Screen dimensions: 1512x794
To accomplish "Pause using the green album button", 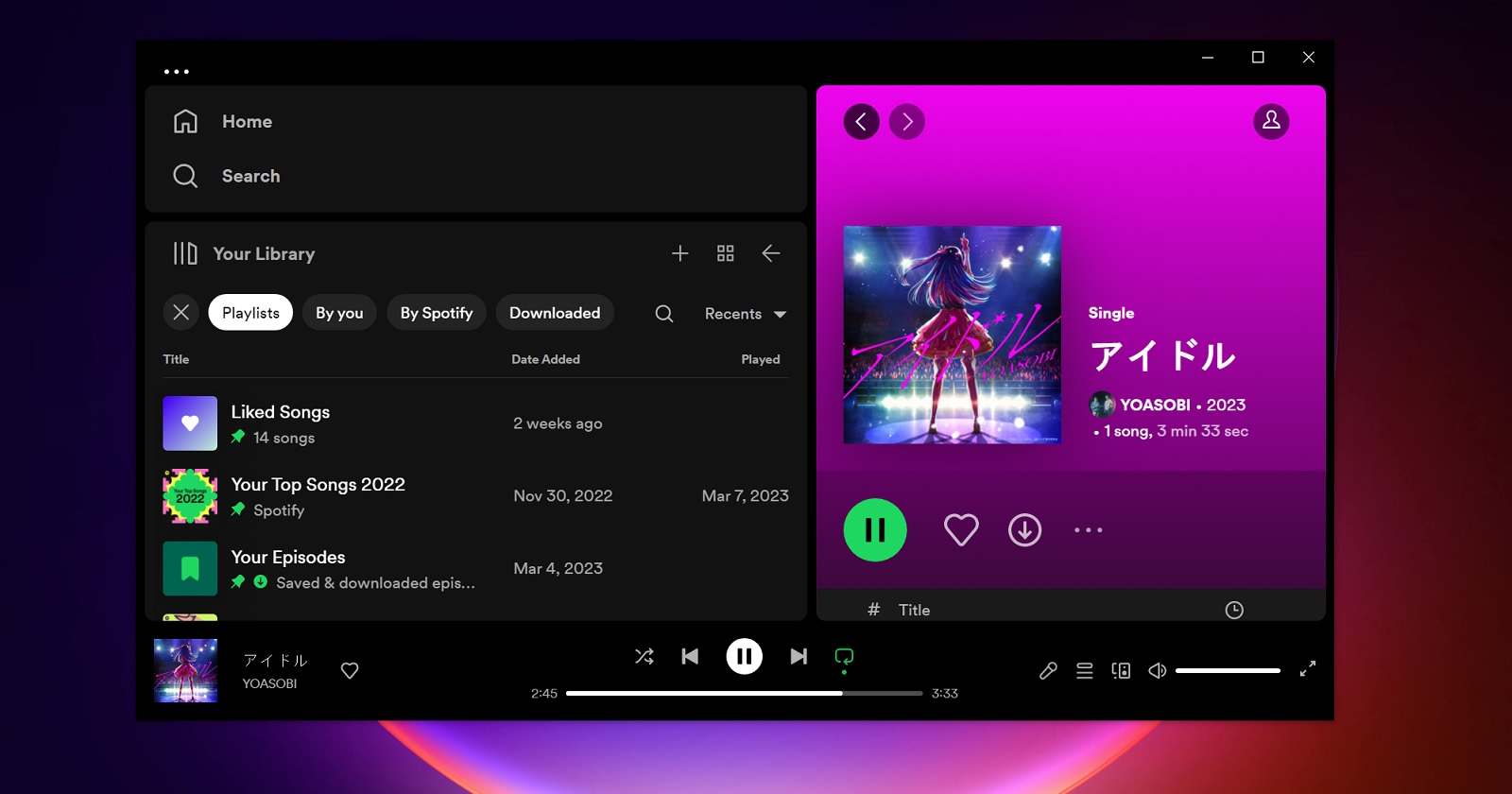I will [x=875, y=530].
